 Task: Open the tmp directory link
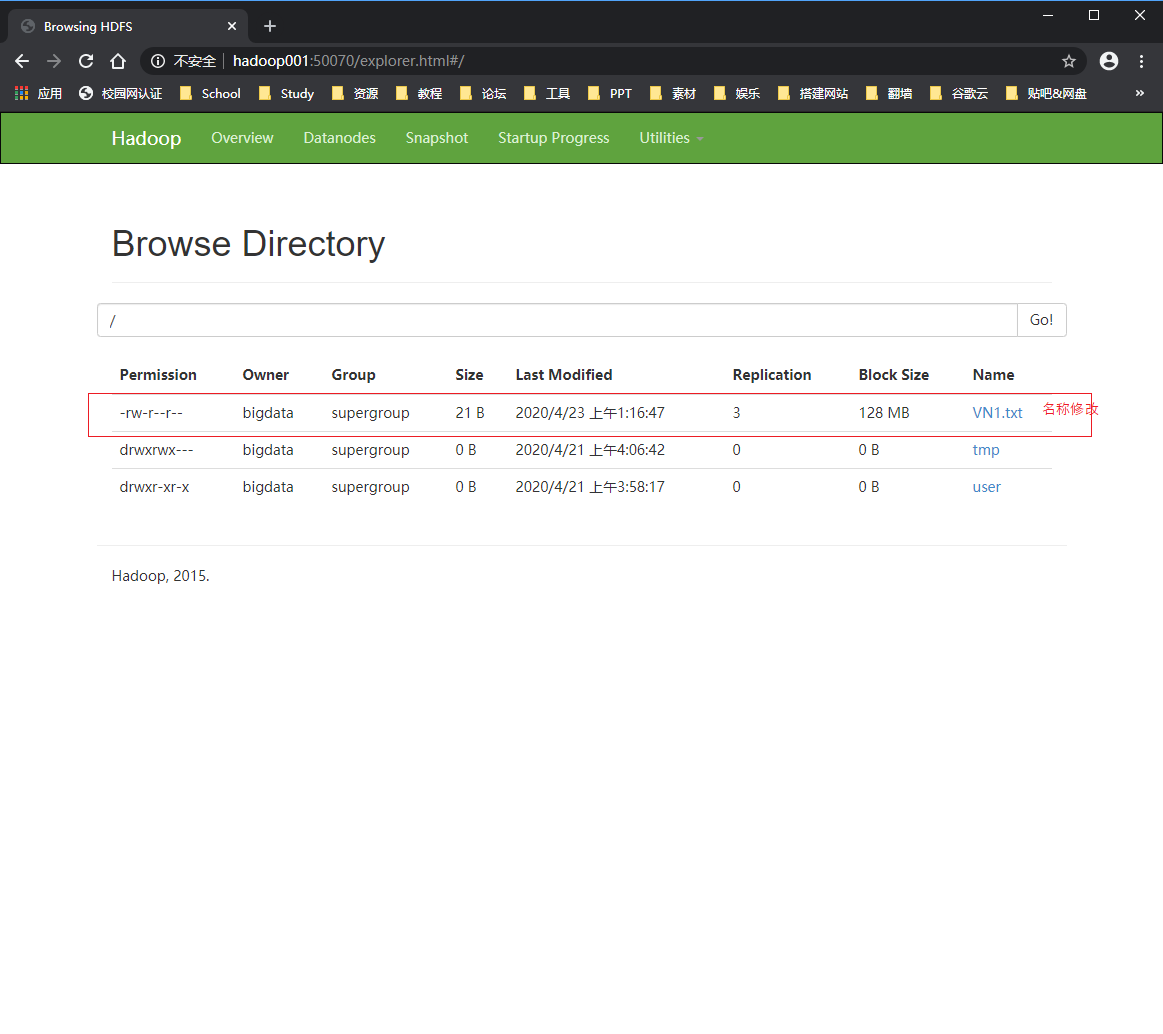tap(986, 450)
